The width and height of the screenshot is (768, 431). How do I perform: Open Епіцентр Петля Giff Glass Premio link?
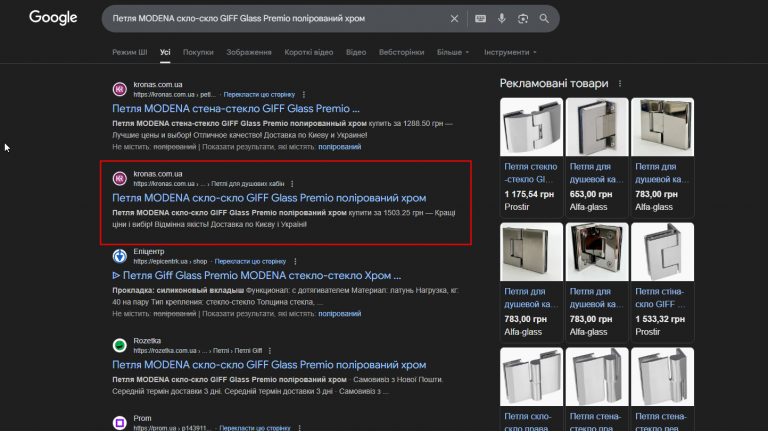257,276
